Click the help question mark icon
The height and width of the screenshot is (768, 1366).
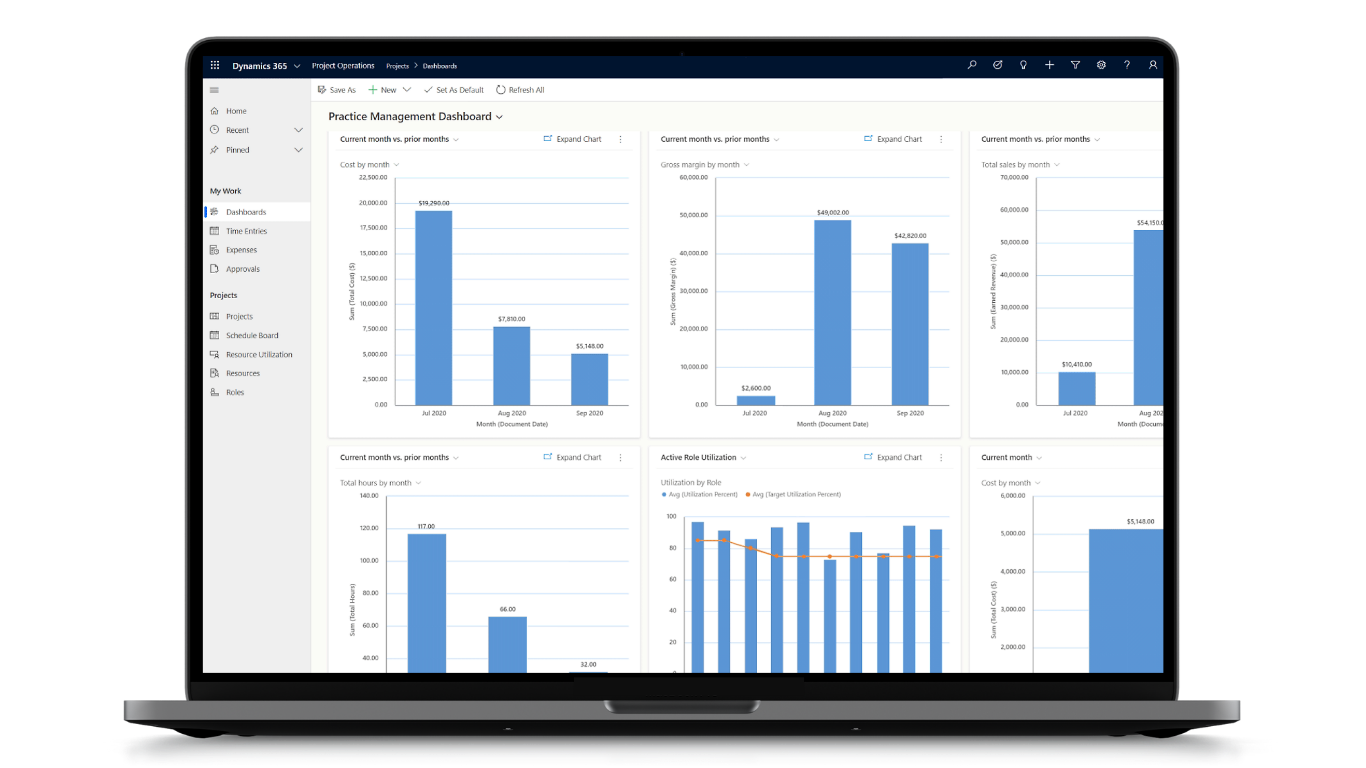[x=1127, y=65]
